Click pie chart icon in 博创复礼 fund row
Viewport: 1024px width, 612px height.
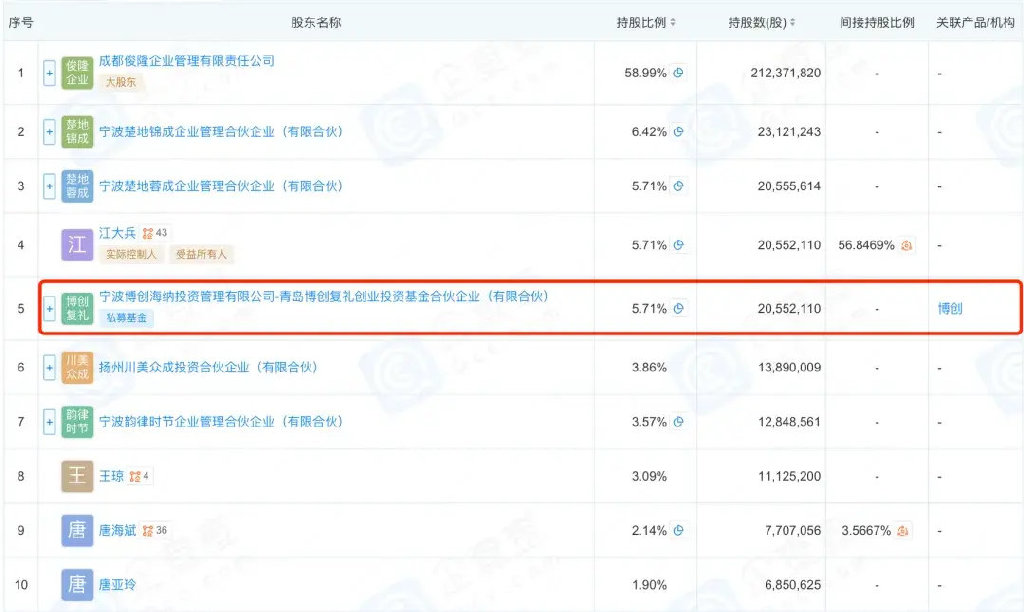pyautogui.click(x=679, y=308)
